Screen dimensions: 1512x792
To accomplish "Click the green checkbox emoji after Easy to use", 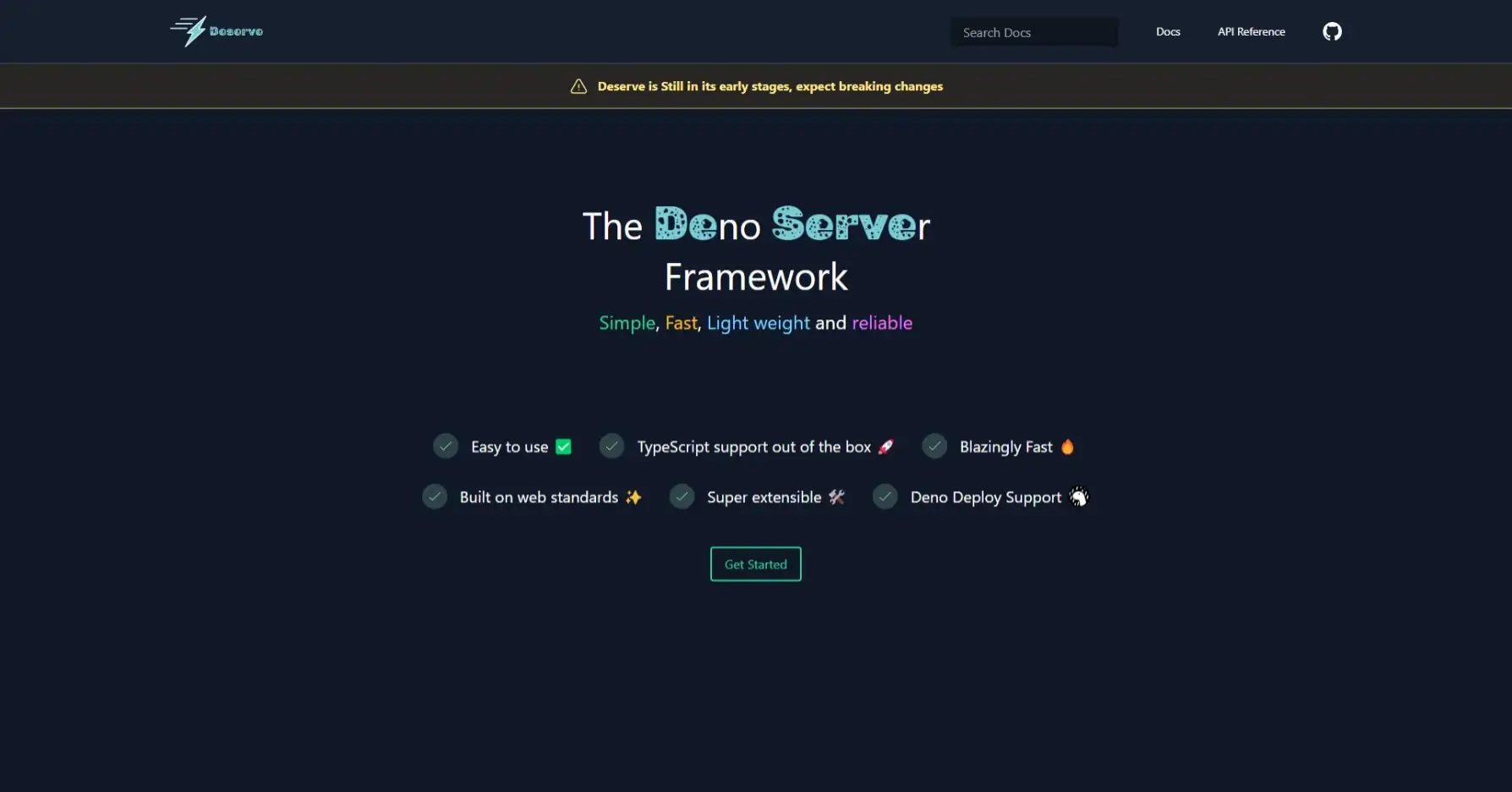I will click(x=563, y=446).
